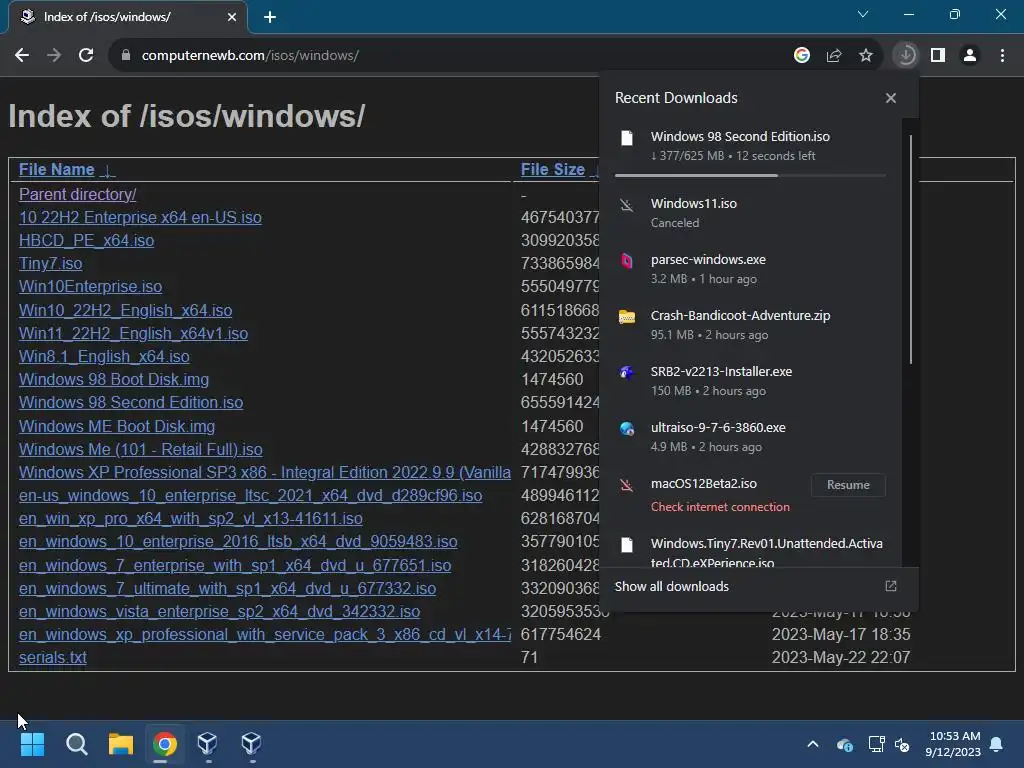Click the canceled Windows11.iso icon
This screenshot has width=1024, height=768.
point(627,205)
